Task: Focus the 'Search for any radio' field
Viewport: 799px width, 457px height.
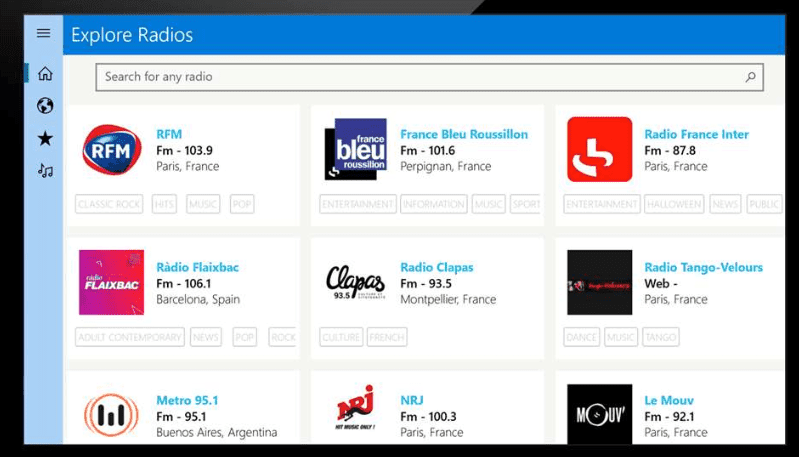Action: [x=420, y=77]
